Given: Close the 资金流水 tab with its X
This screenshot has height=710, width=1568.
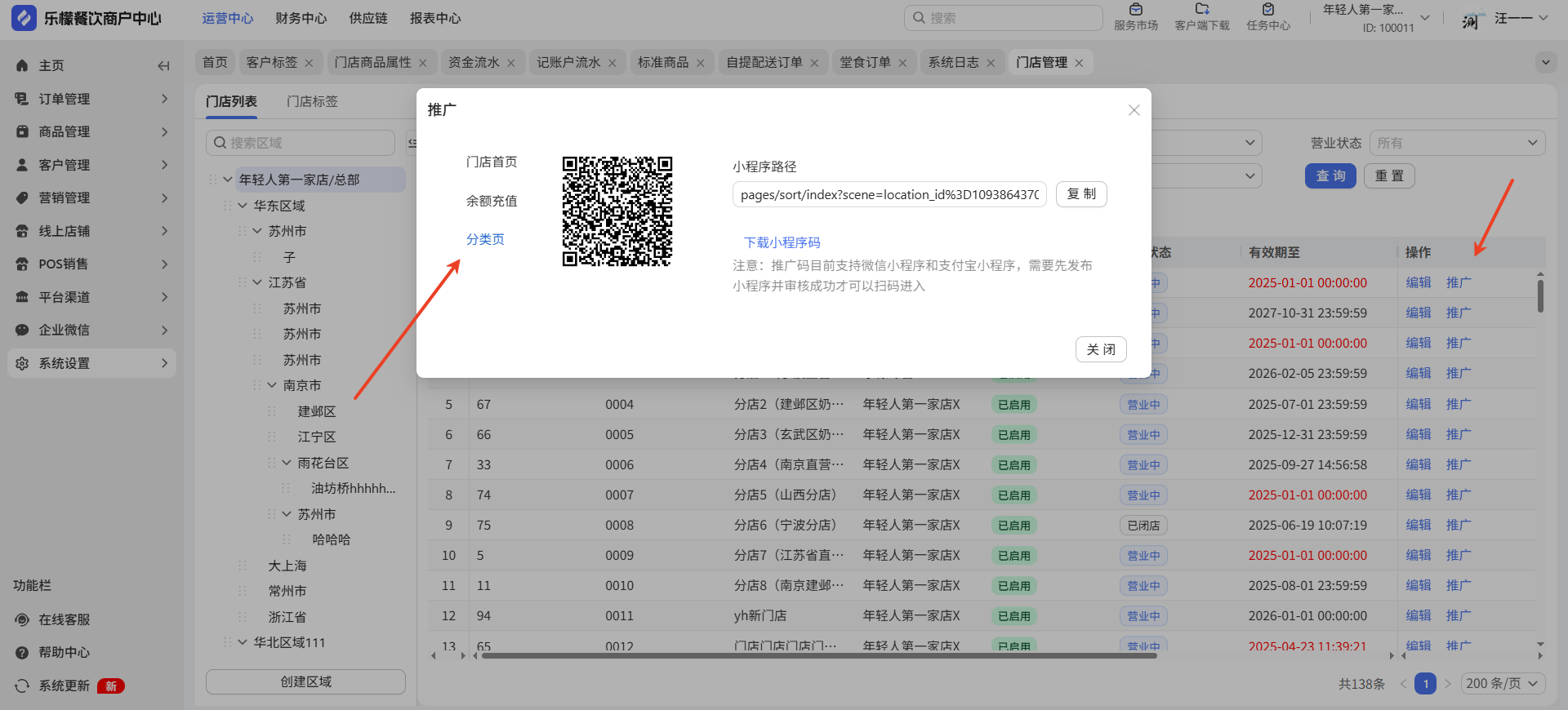Looking at the screenshot, I should point(510,63).
